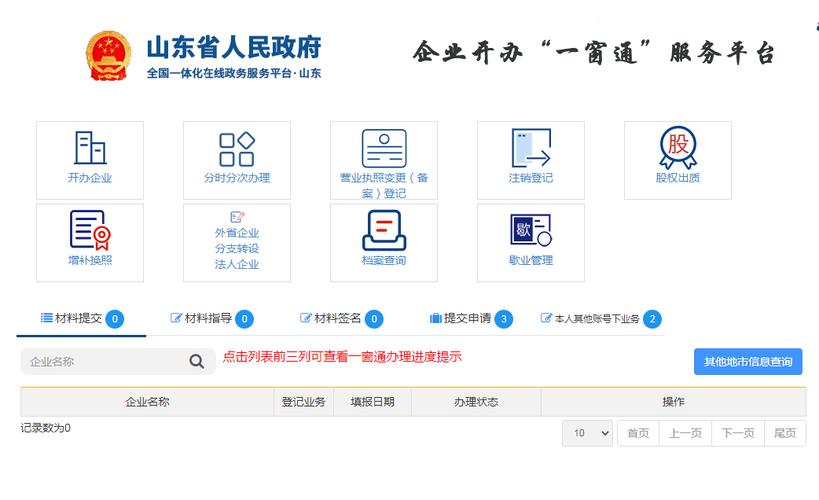Open the 档案查询 tile

tap(384, 242)
